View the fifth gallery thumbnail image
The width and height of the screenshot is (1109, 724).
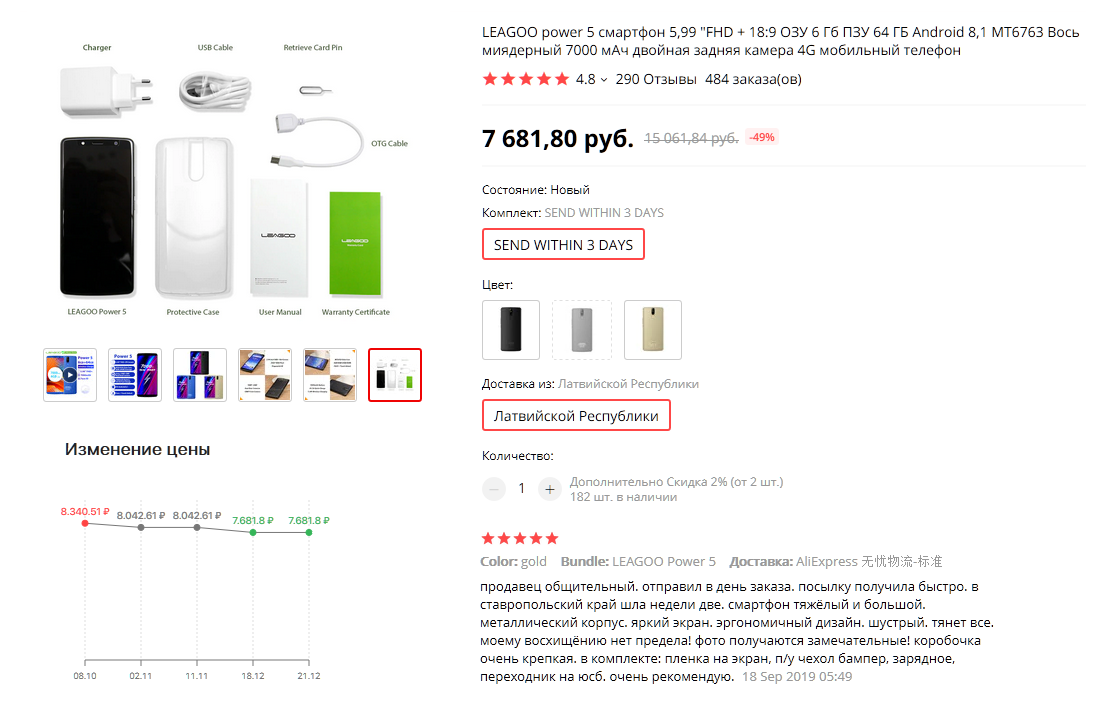330,375
